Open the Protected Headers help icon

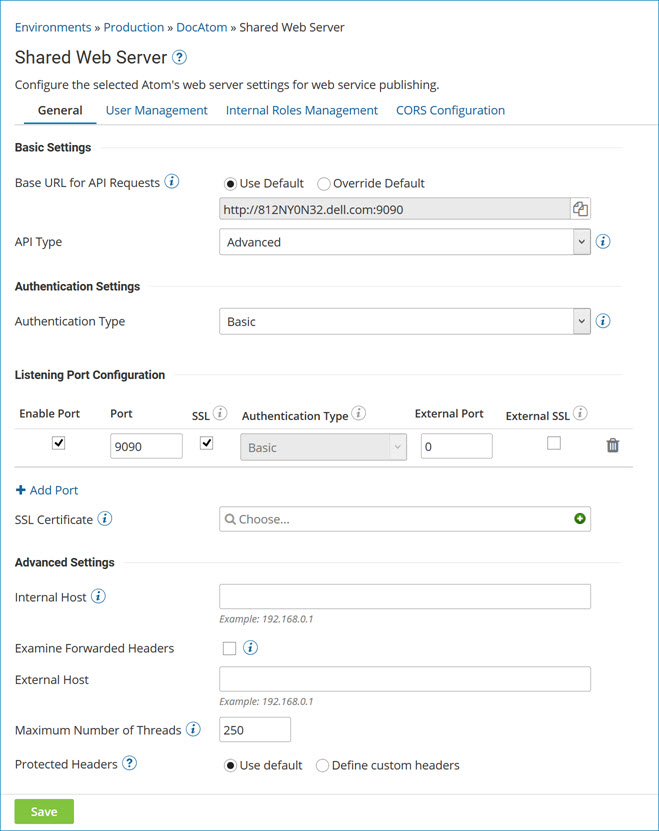pyautogui.click(x=129, y=764)
